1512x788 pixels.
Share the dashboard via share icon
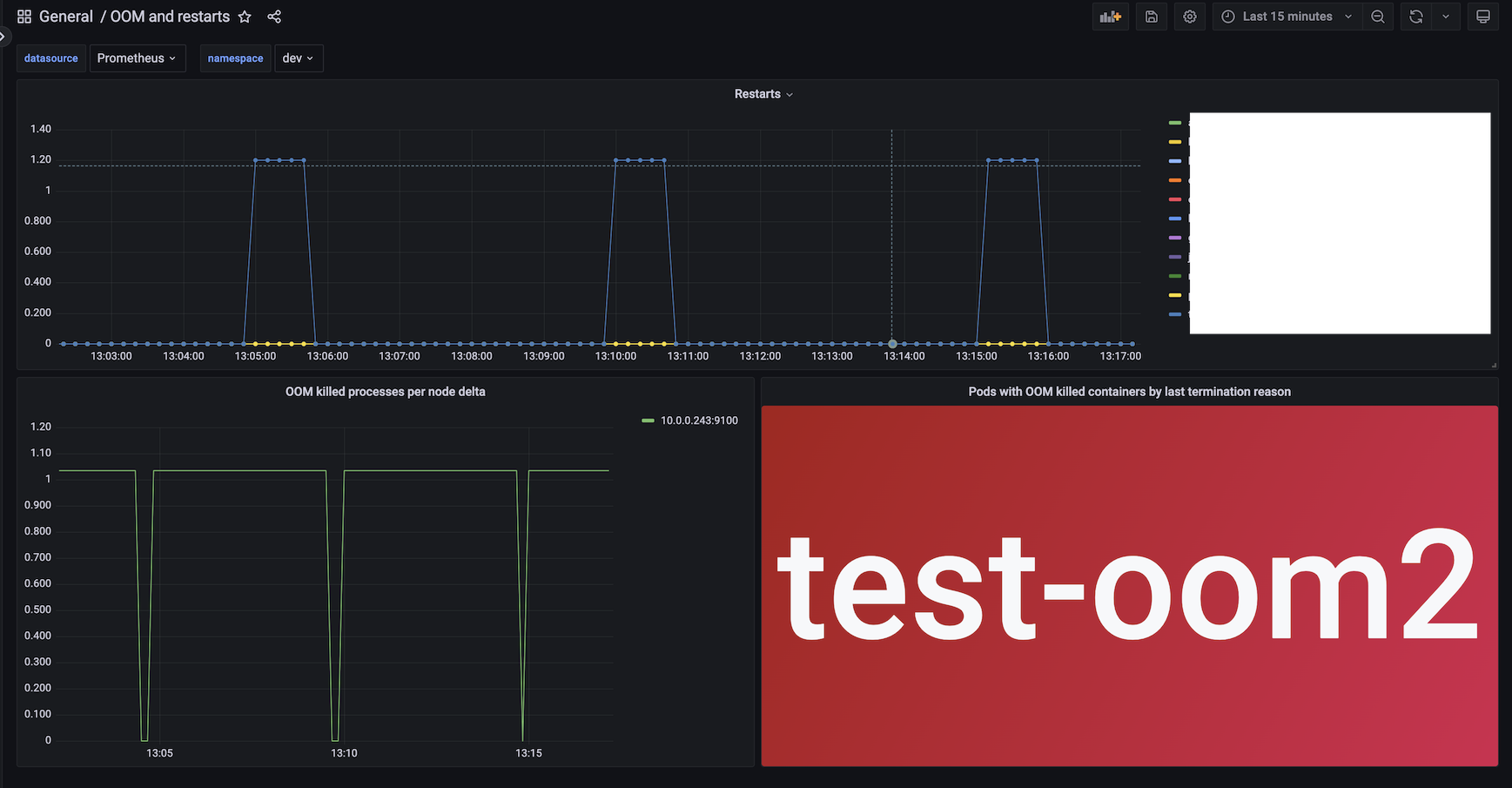[x=274, y=17]
